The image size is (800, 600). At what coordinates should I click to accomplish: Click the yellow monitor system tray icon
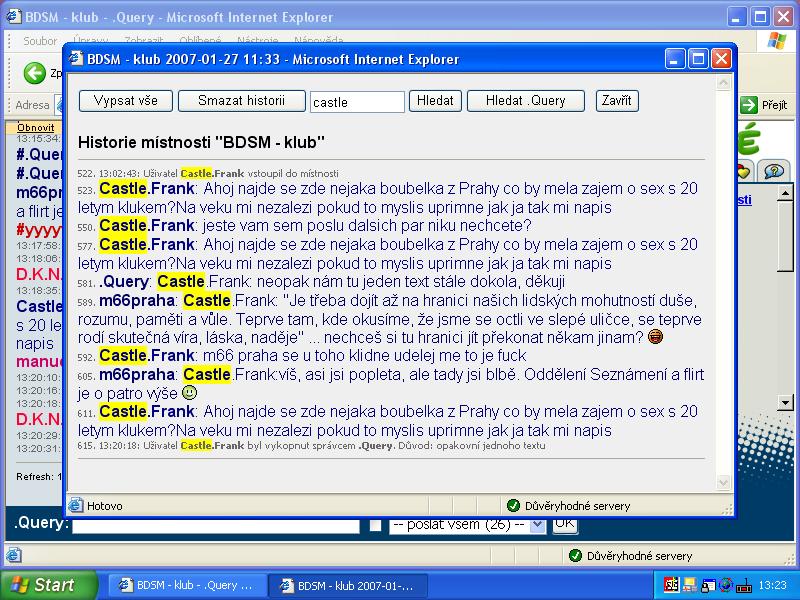(690, 585)
